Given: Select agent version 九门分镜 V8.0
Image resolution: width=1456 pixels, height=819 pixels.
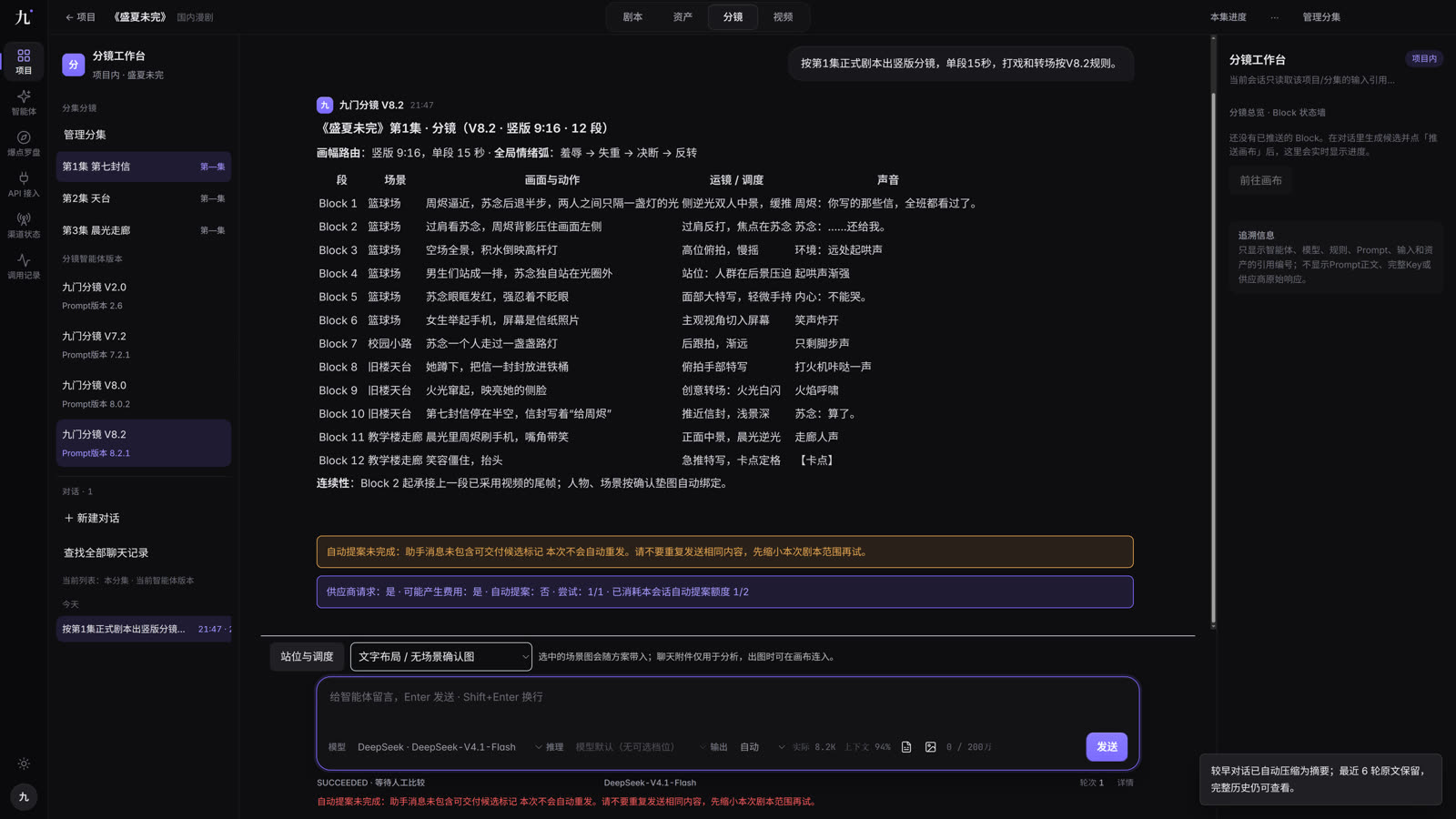Looking at the screenshot, I should (x=144, y=394).
